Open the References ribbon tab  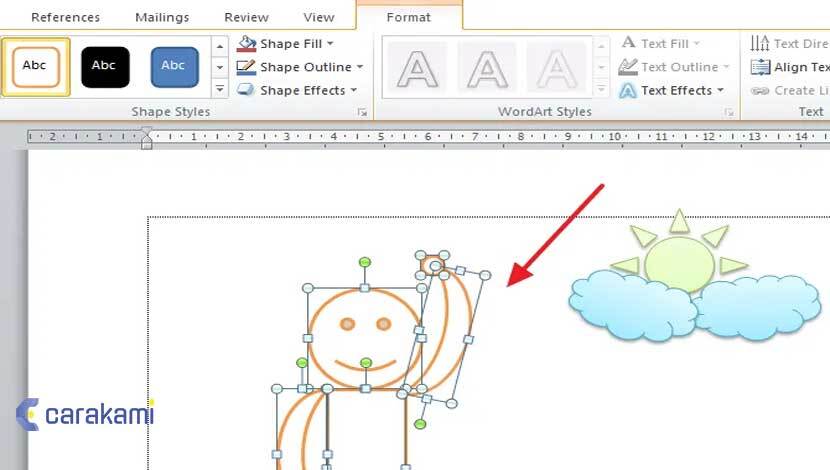[65, 17]
